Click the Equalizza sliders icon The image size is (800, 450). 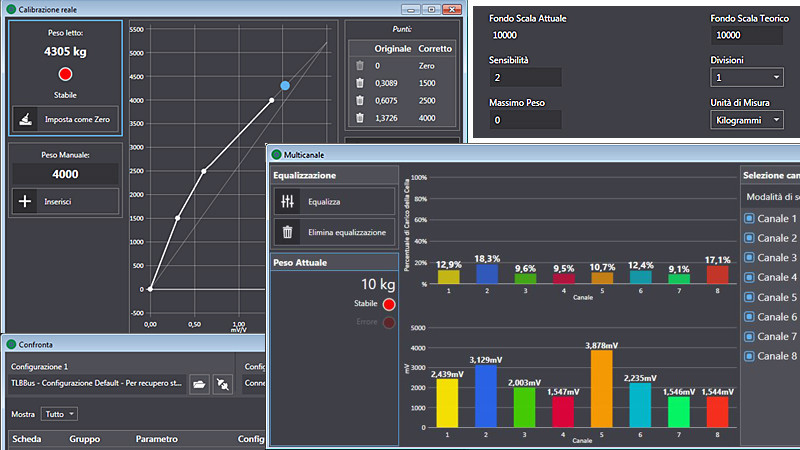288,201
